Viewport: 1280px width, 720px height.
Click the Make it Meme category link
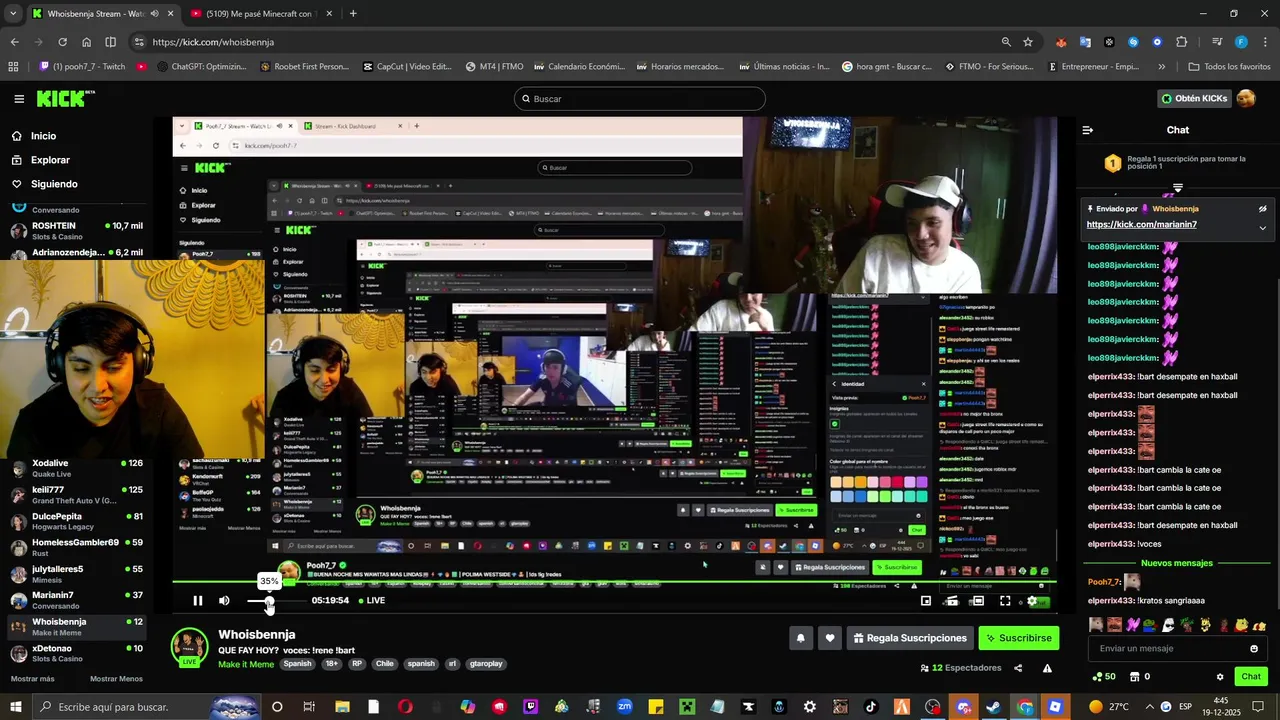246,664
